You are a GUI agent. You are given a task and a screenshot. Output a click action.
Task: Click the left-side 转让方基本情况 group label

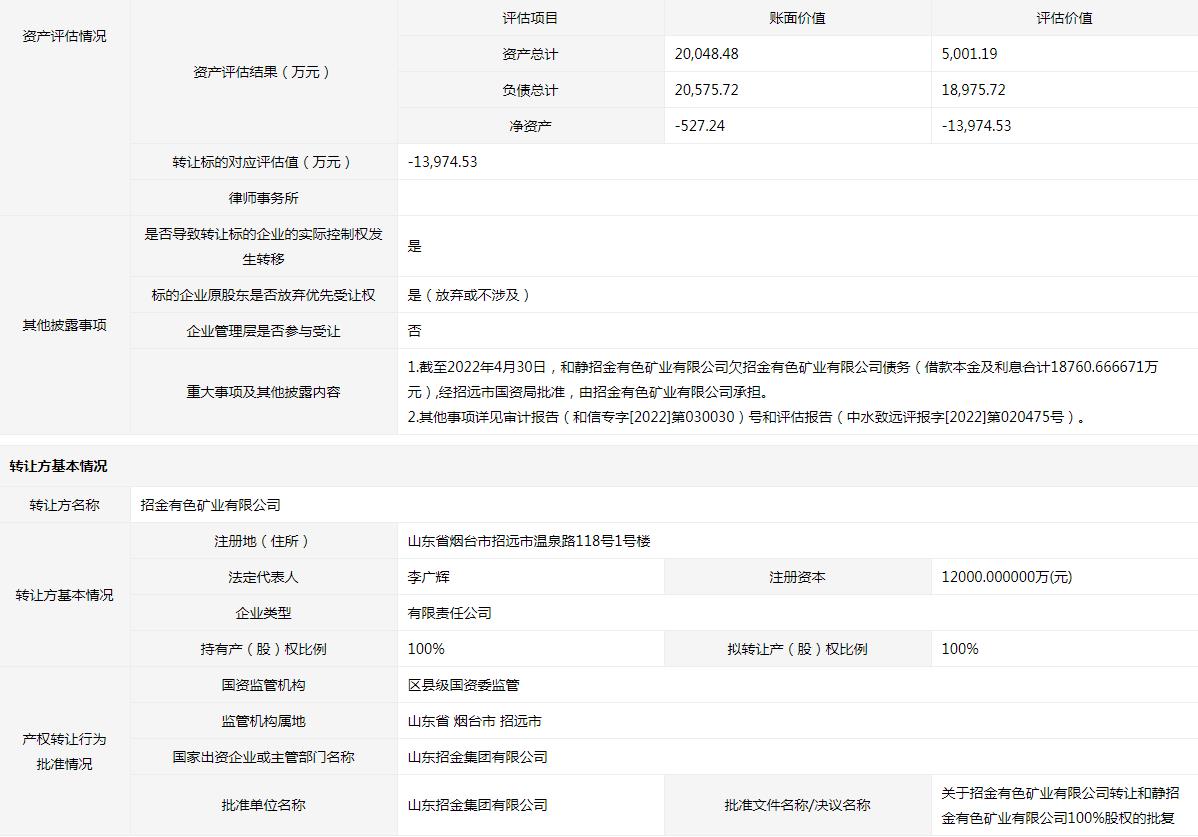pyautogui.click(x=64, y=595)
